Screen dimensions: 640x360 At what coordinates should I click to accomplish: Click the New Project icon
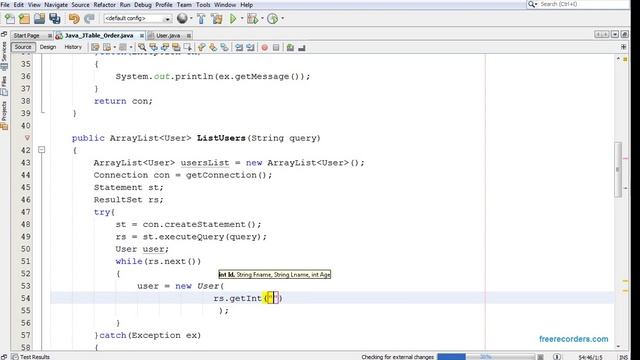tap(24, 18)
